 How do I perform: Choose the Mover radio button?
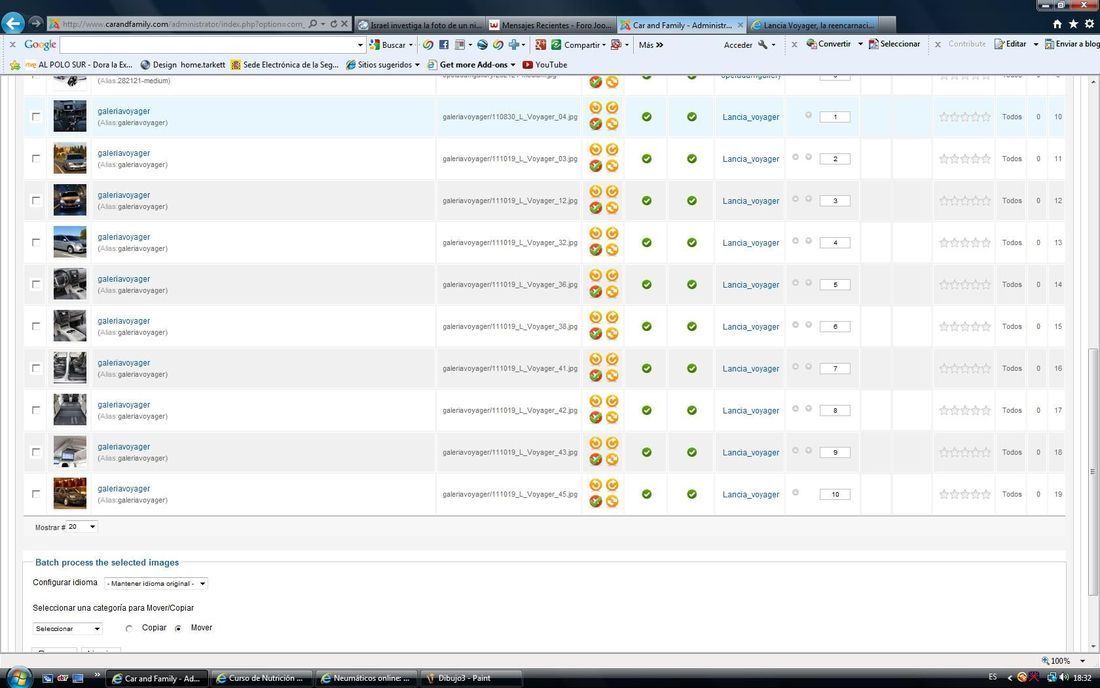[x=178, y=628]
